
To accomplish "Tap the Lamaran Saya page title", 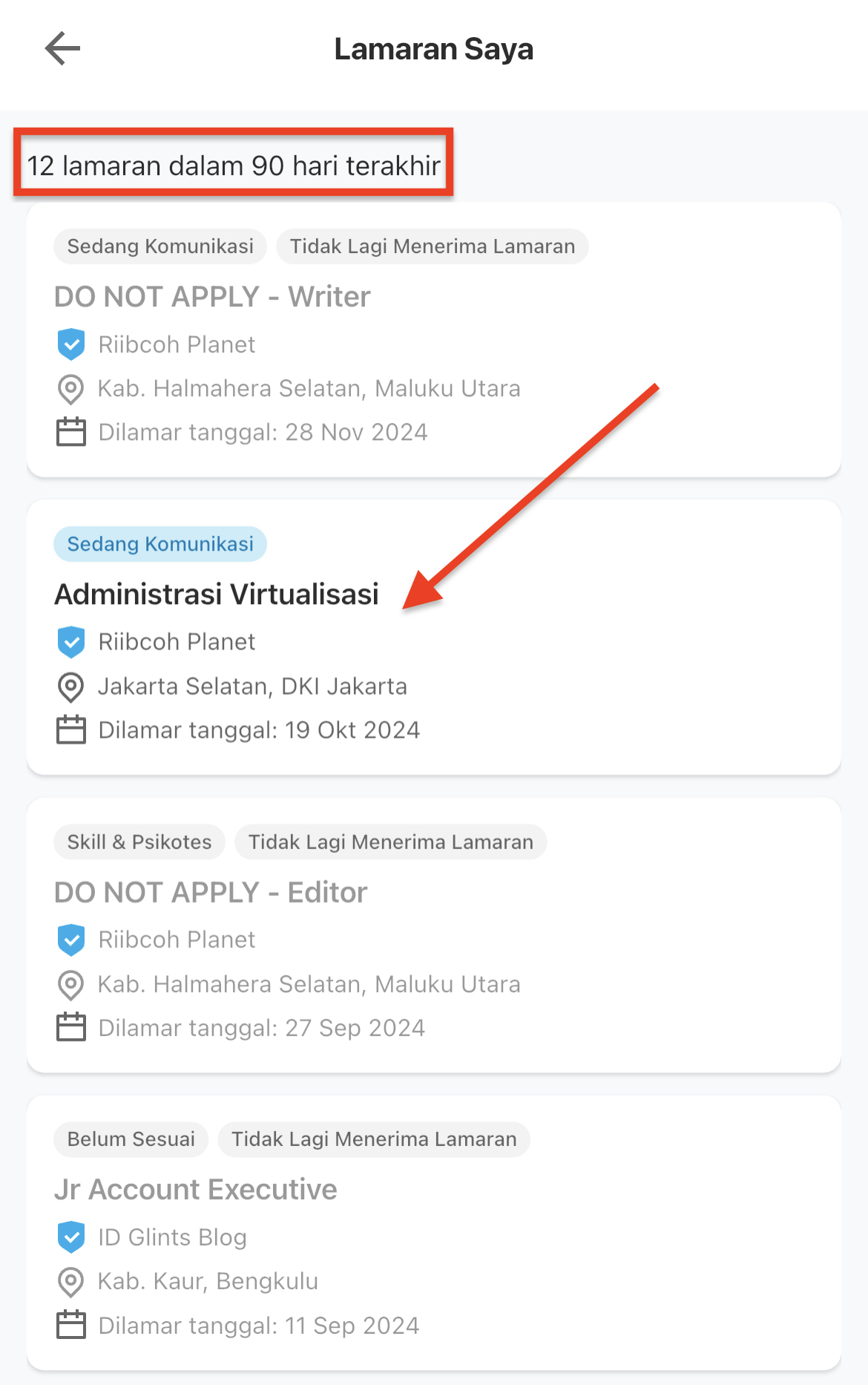I will [434, 49].
